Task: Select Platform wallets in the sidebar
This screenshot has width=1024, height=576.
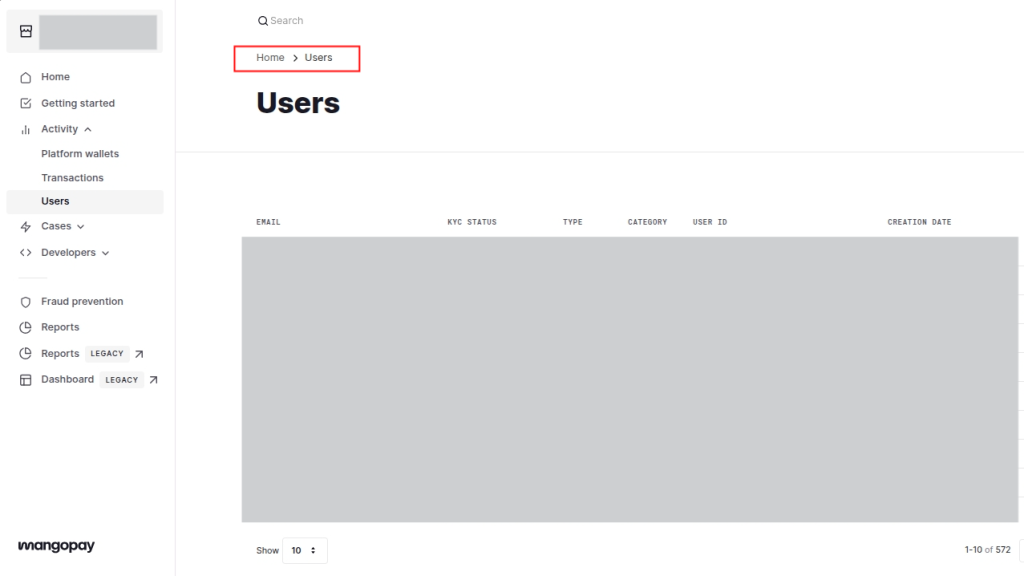Action: pos(80,153)
